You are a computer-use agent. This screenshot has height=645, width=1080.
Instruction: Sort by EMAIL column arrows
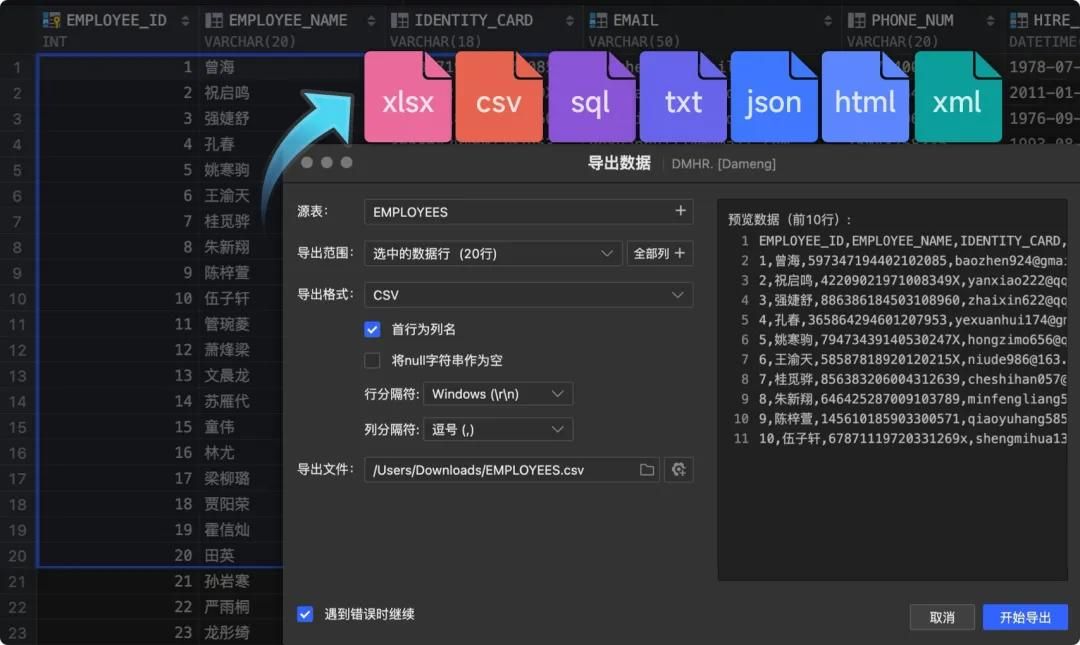click(828, 21)
